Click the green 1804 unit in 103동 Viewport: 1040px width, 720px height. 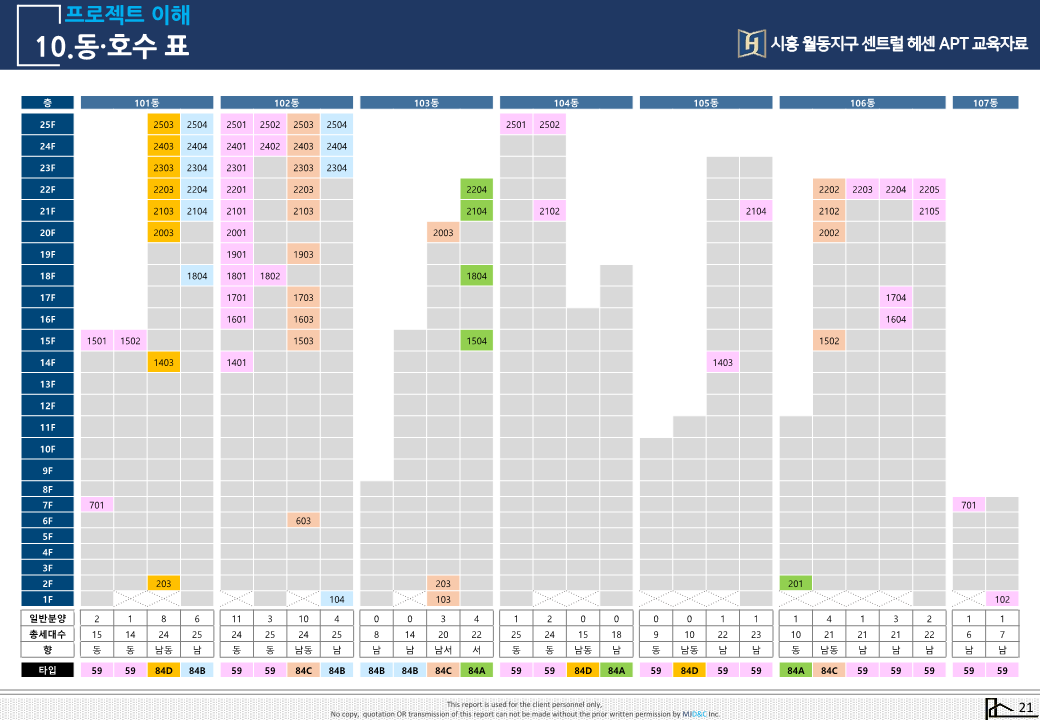[x=477, y=276]
